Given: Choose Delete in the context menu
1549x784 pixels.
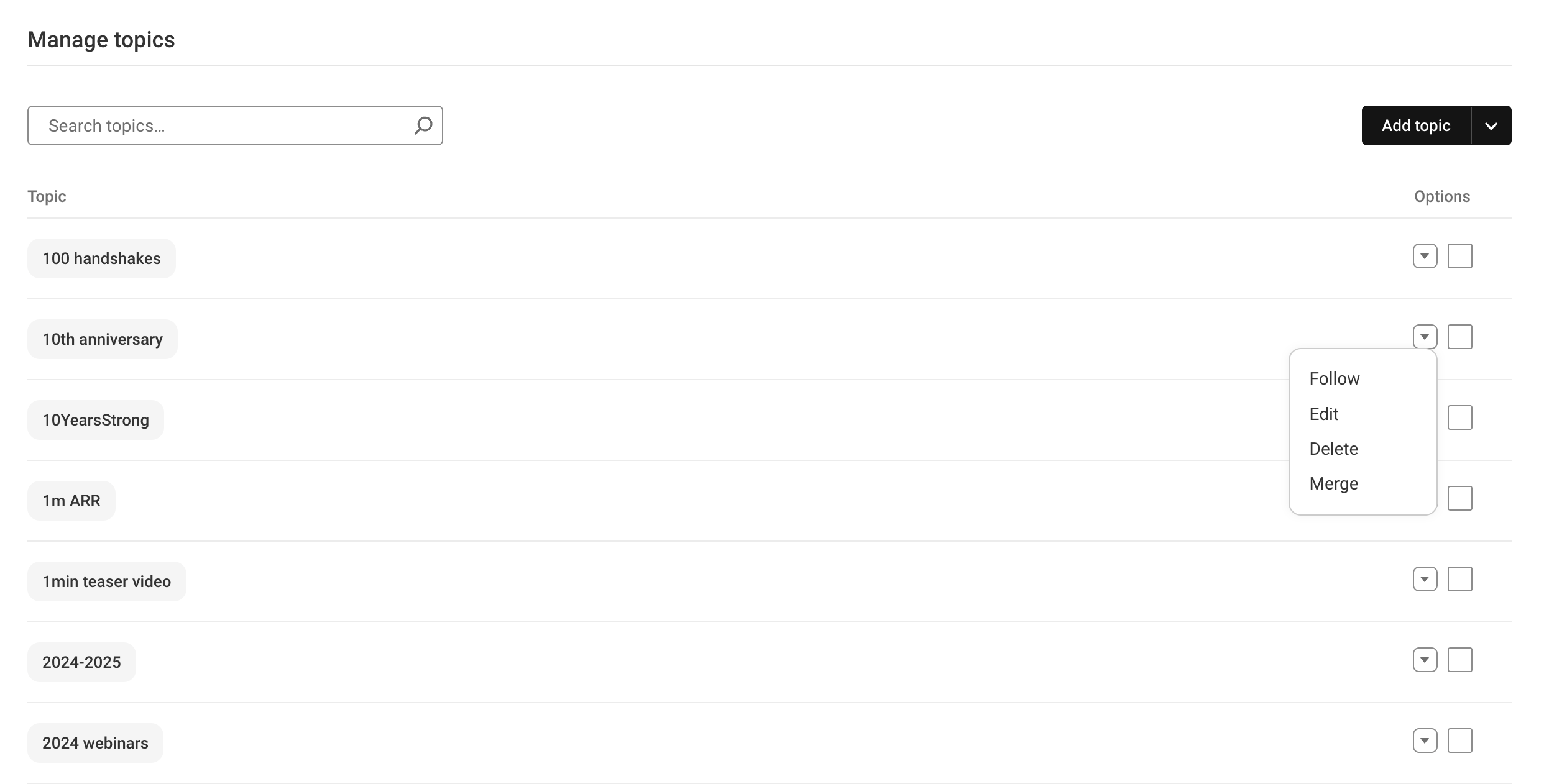Looking at the screenshot, I should pyautogui.click(x=1333, y=448).
